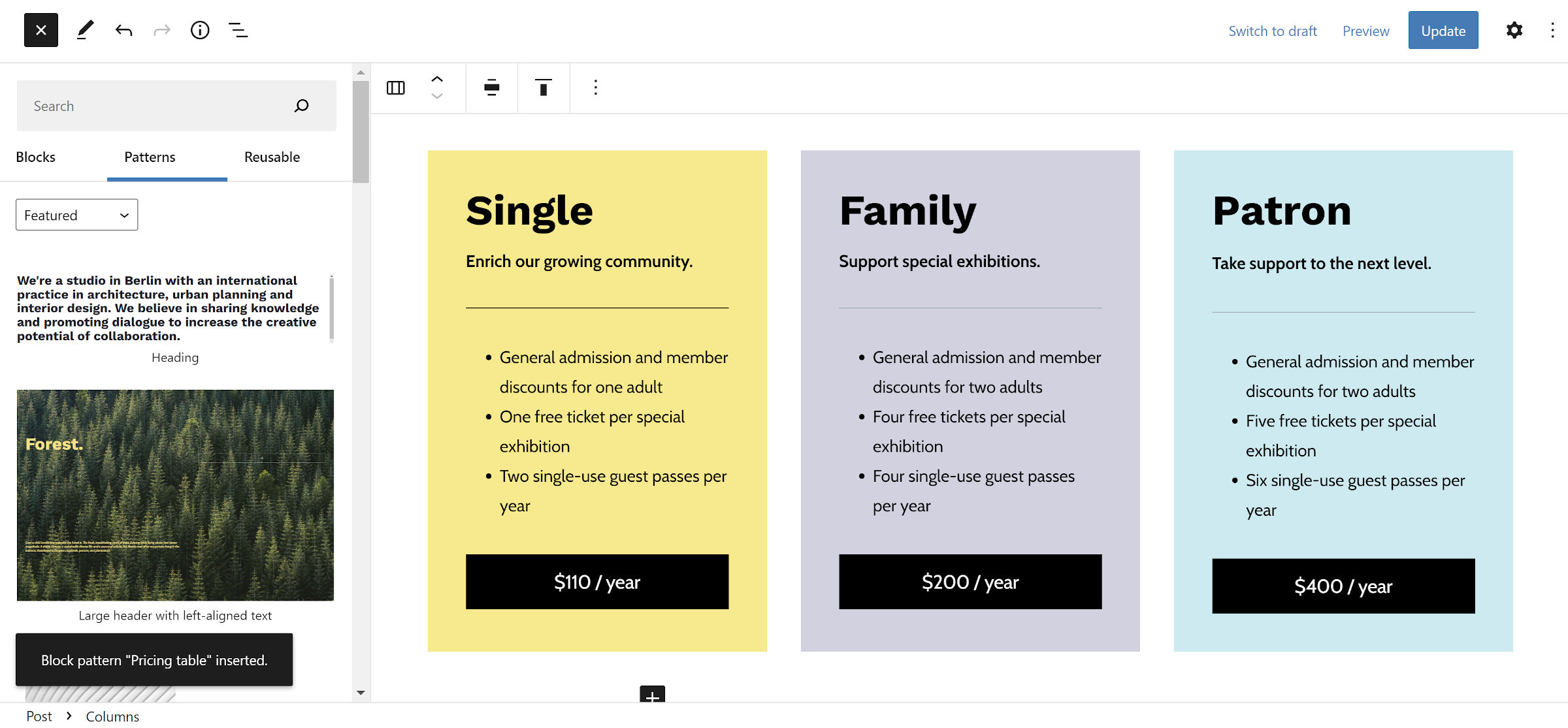The image size is (1568, 728).
Task: Set vertical alignment of the columns
Action: (544, 87)
